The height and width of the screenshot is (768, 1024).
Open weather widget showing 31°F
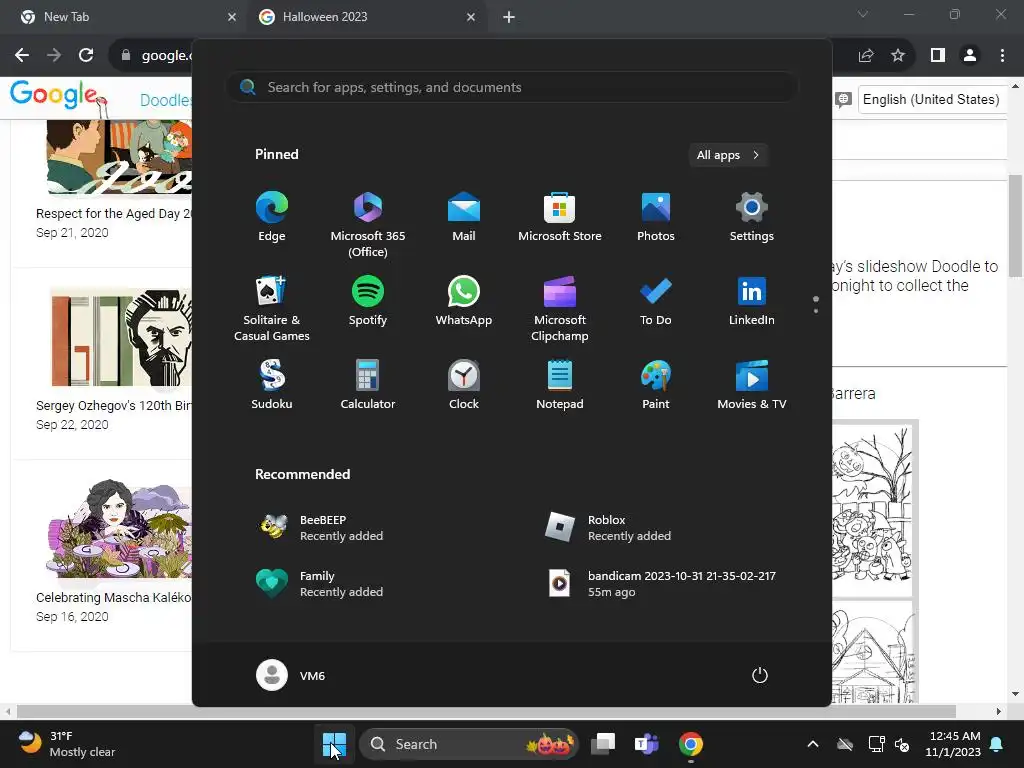(x=67, y=744)
